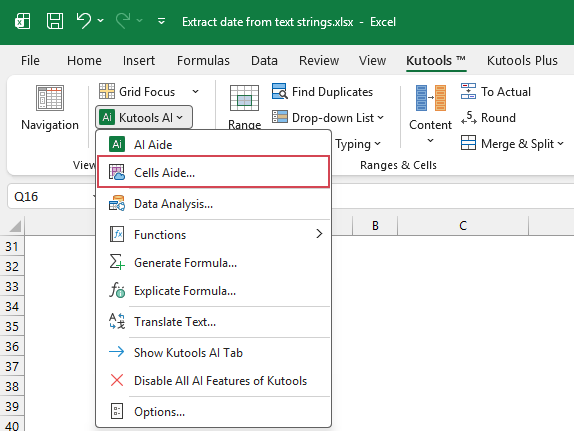The image size is (574, 431).
Task: Select row 37 header
Action: 12,367
